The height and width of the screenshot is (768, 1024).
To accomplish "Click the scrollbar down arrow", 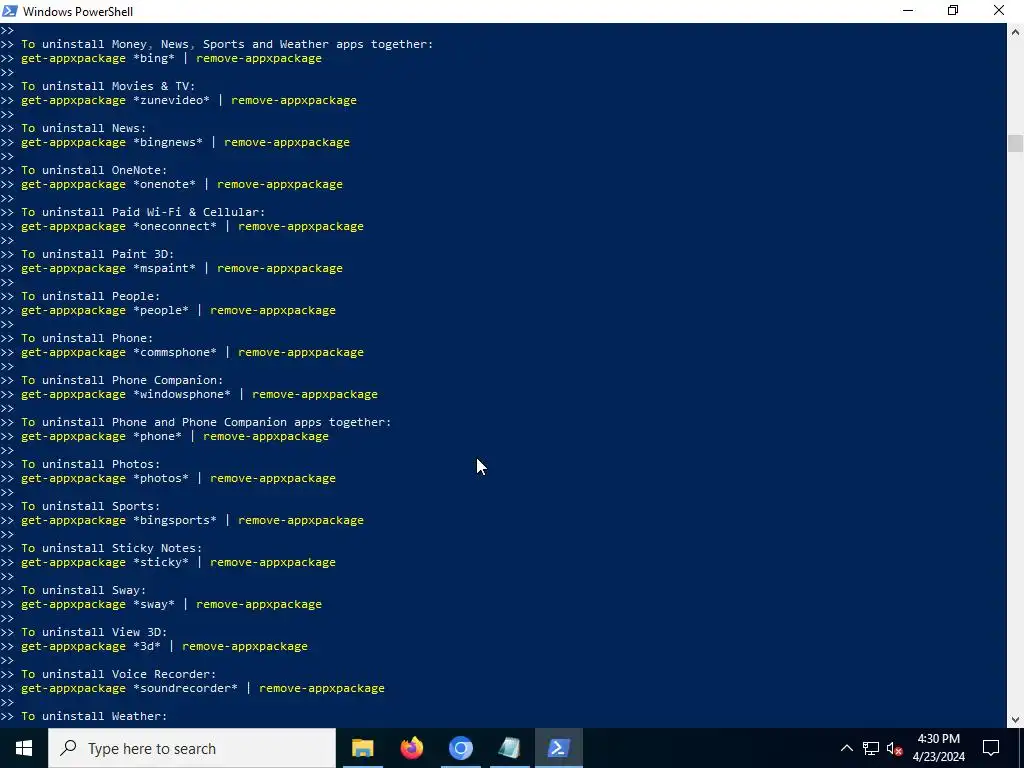I will [1015, 720].
